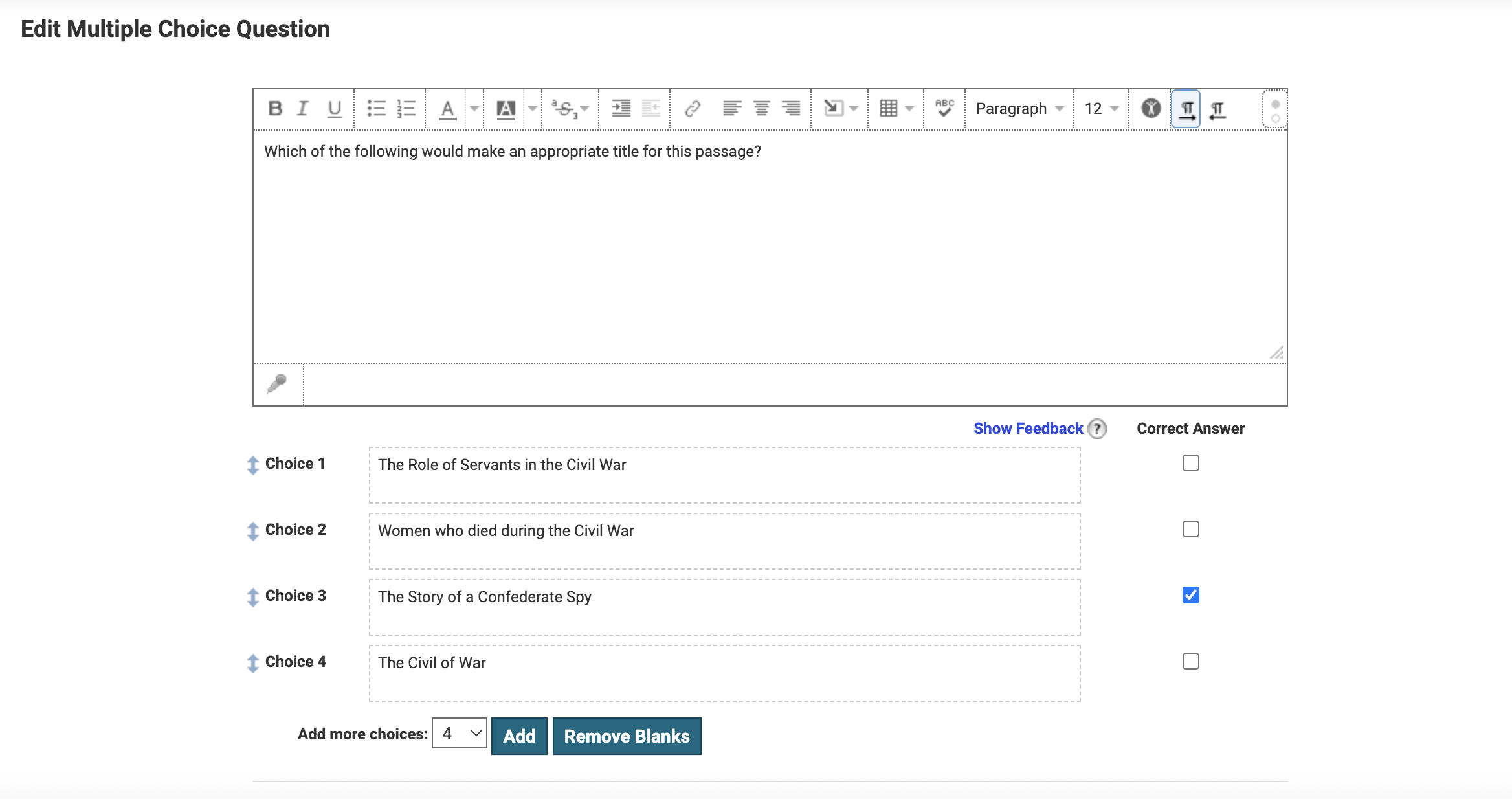Open the highlight color dropdown arrow
The height and width of the screenshot is (799, 1512).
pos(532,109)
